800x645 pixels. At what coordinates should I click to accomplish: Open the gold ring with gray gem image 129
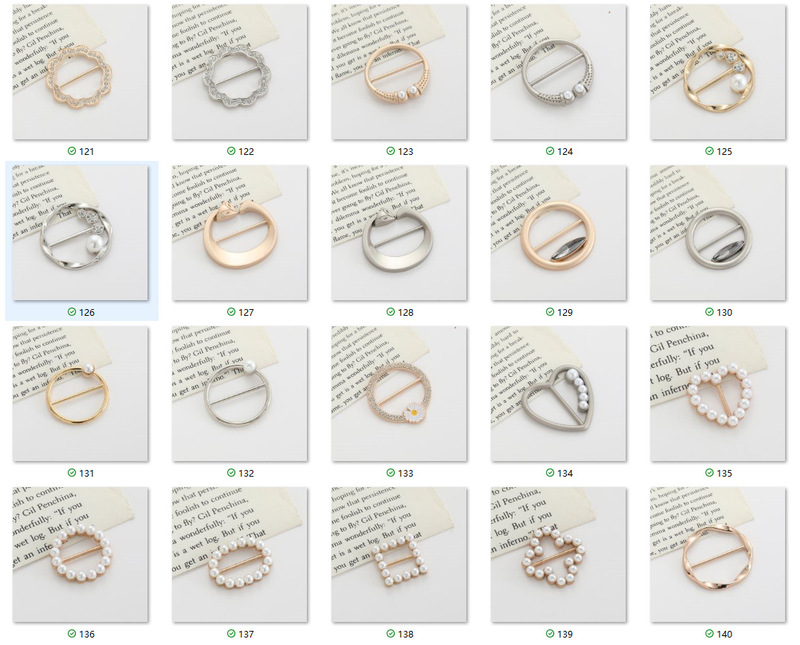(559, 233)
